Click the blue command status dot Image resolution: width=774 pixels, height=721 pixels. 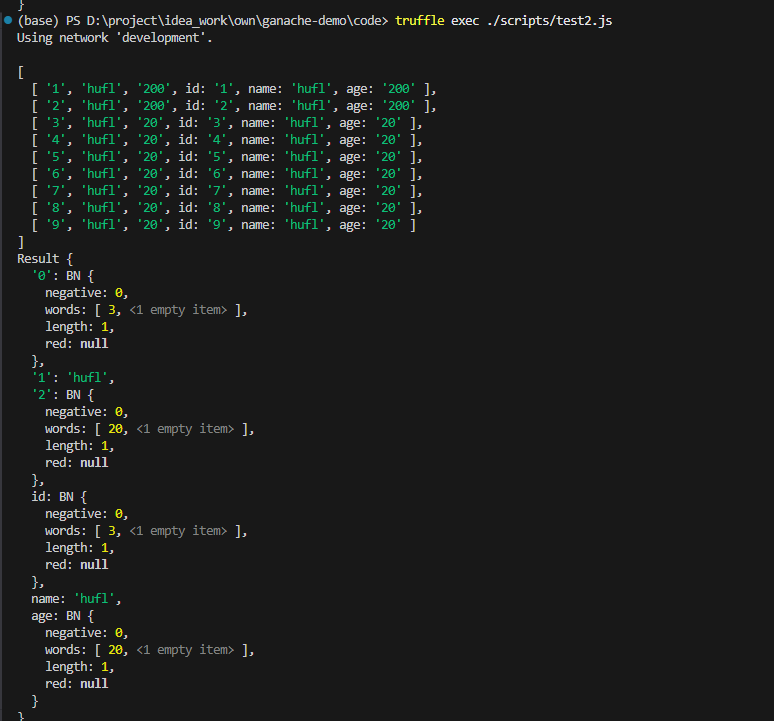[7, 20]
